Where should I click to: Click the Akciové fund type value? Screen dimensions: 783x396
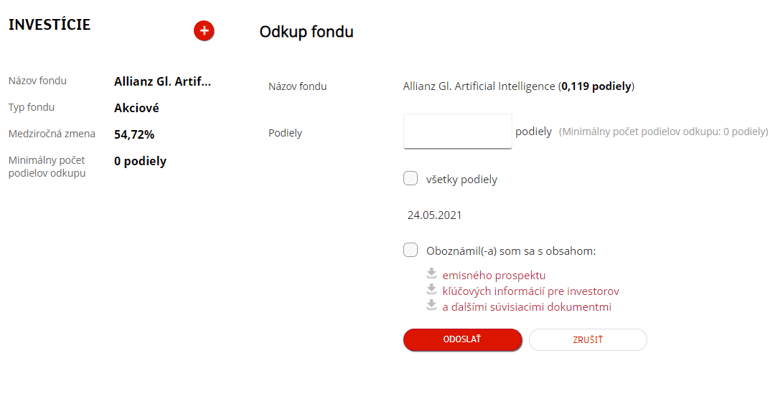pos(136,108)
